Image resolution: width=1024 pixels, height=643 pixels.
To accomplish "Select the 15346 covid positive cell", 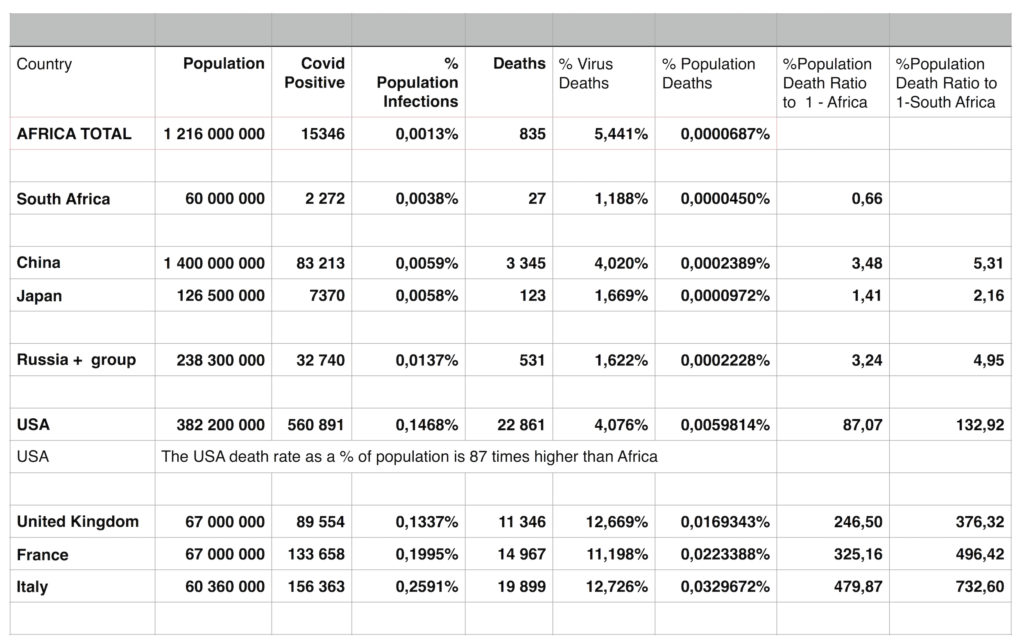I will click(x=311, y=134).
